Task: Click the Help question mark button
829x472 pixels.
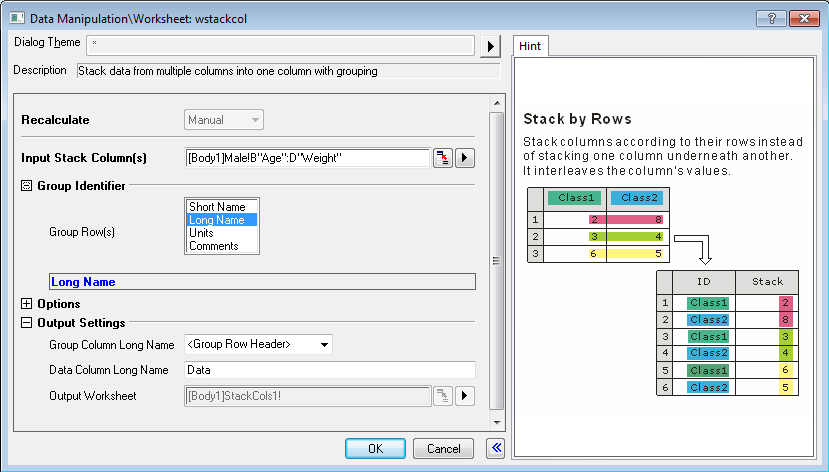Action: (770, 18)
